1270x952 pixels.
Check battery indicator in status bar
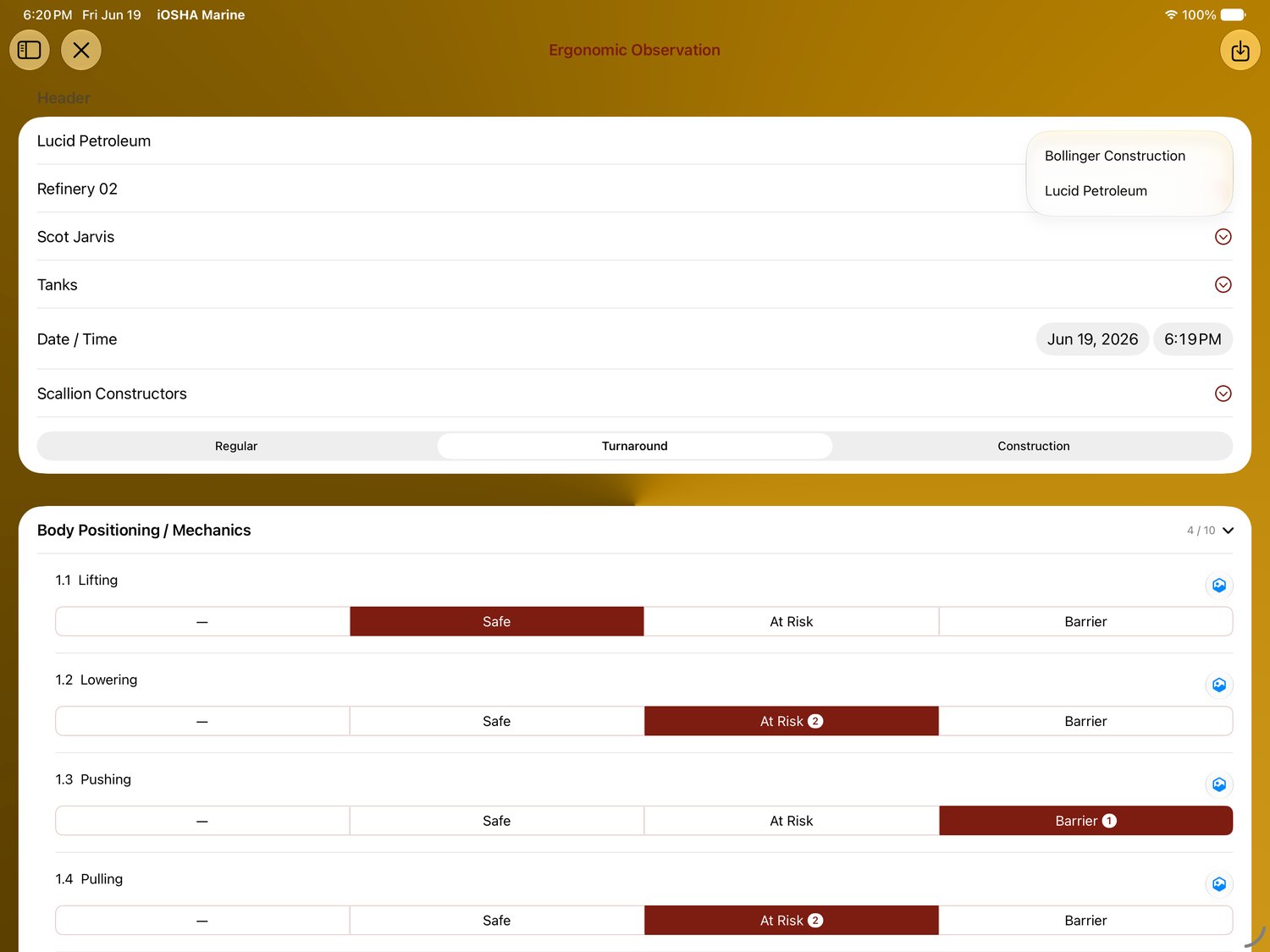click(x=1234, y=15)
